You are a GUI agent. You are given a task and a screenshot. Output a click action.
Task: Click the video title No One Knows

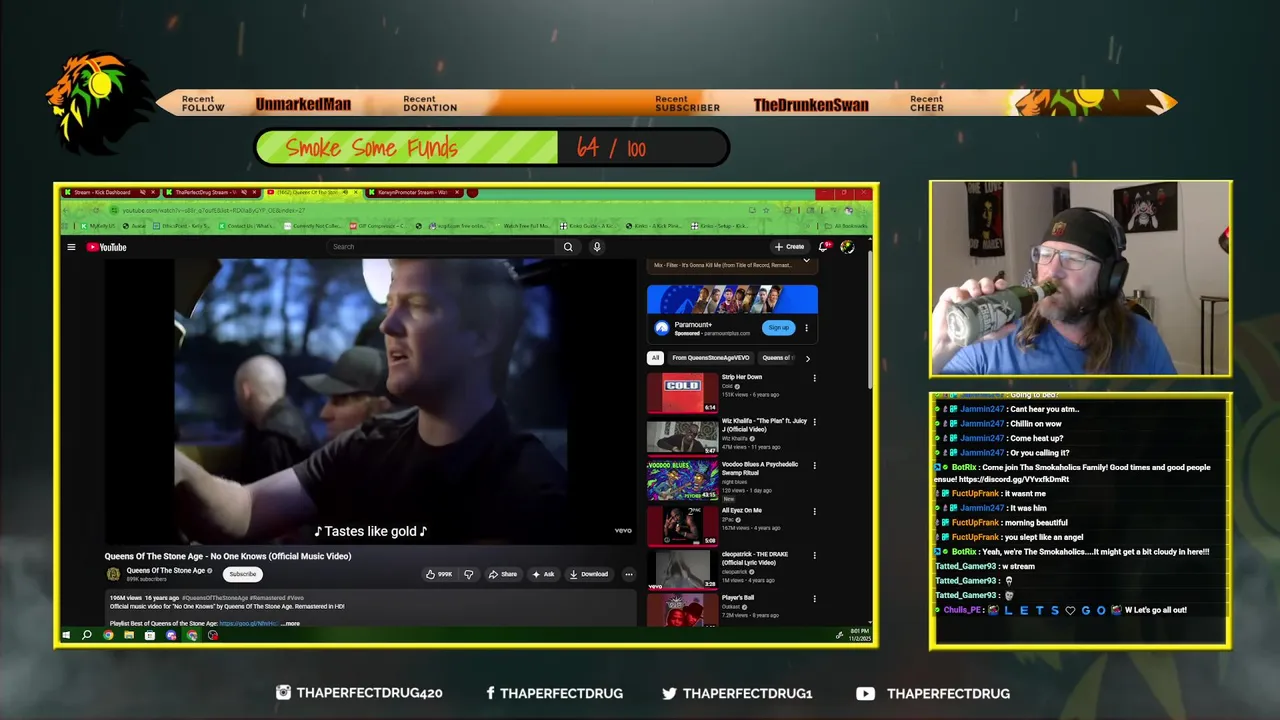pos(228,556)
